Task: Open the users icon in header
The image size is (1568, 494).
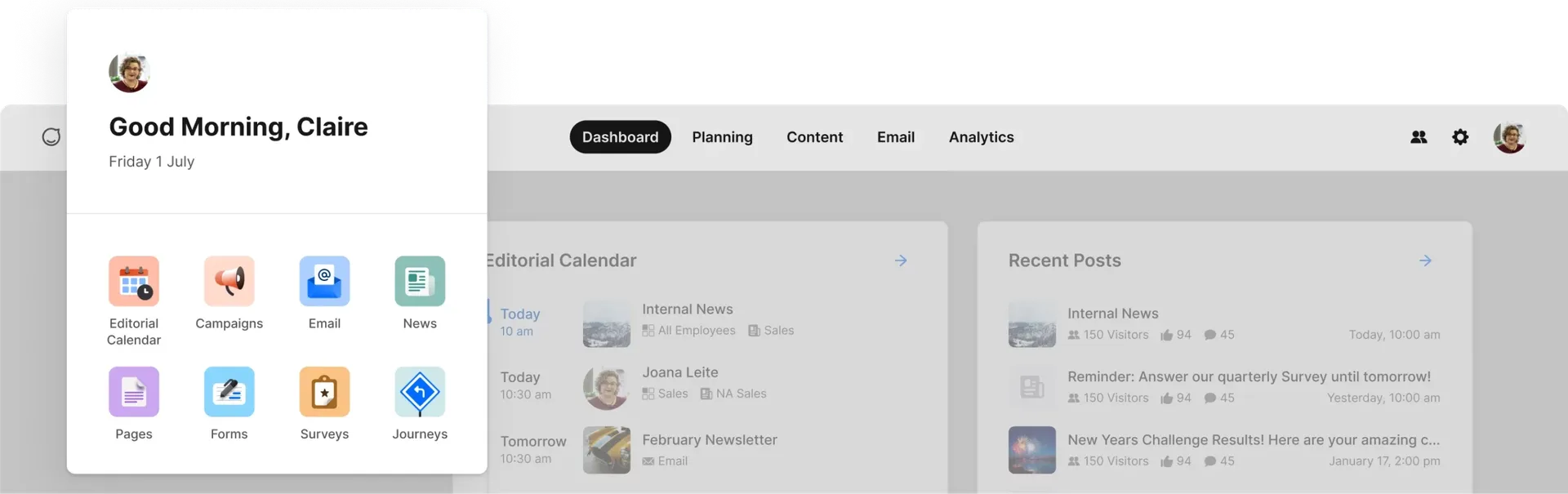Action: [1419, 137]
